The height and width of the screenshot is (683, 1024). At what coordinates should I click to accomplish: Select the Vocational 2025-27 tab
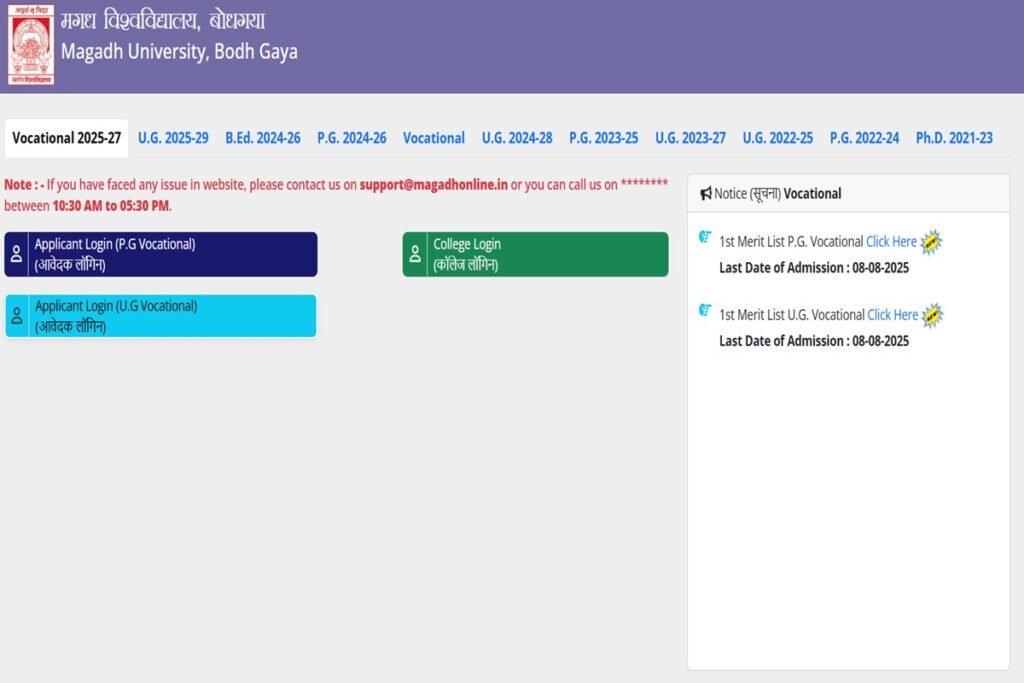click(x=67, y=138)
